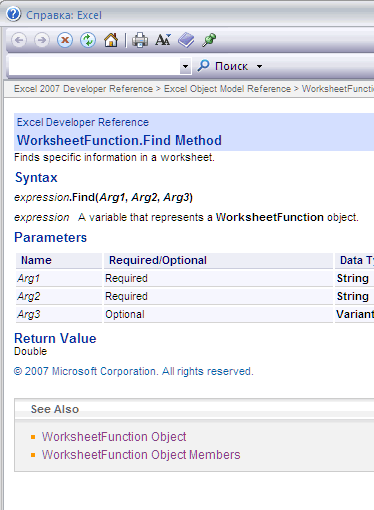Image resolution: width=374 pixels, height=510 pixels.
Task: Toggle keep on top pushpin
Action: point(209,40)
